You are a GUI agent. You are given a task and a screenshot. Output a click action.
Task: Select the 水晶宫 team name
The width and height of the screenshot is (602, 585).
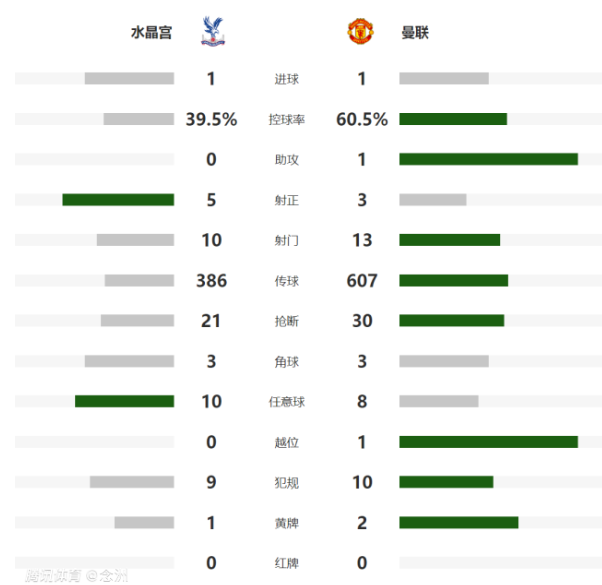coord(151,33)
